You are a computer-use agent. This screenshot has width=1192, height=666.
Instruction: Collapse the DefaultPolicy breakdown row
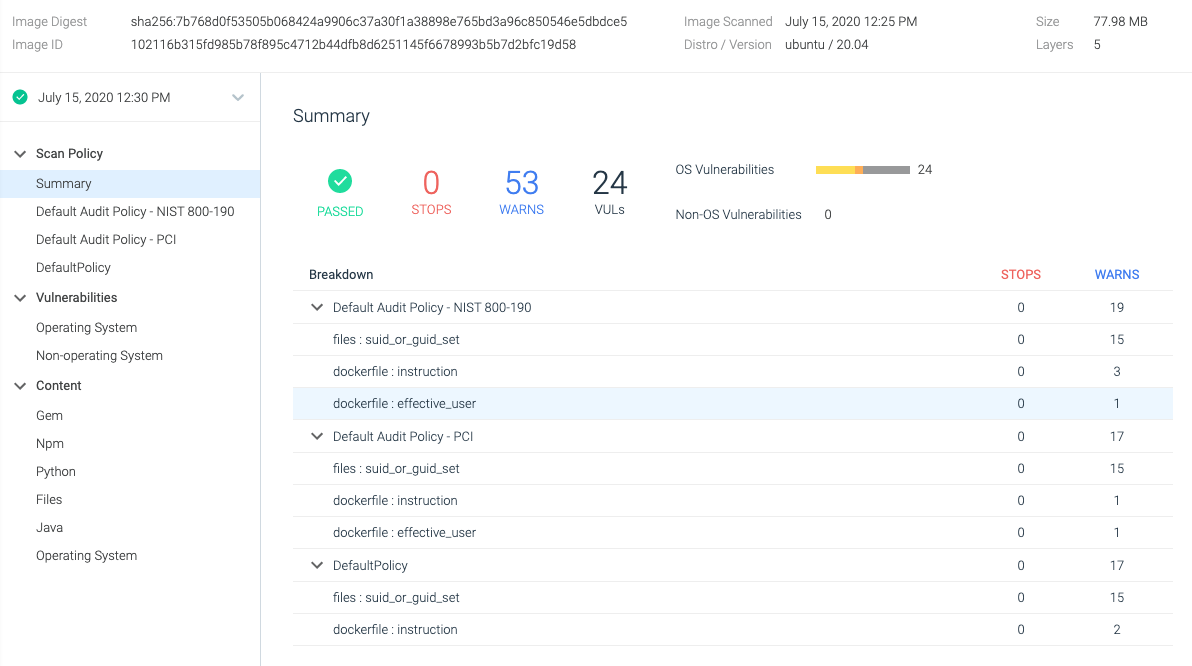[316, 565]
